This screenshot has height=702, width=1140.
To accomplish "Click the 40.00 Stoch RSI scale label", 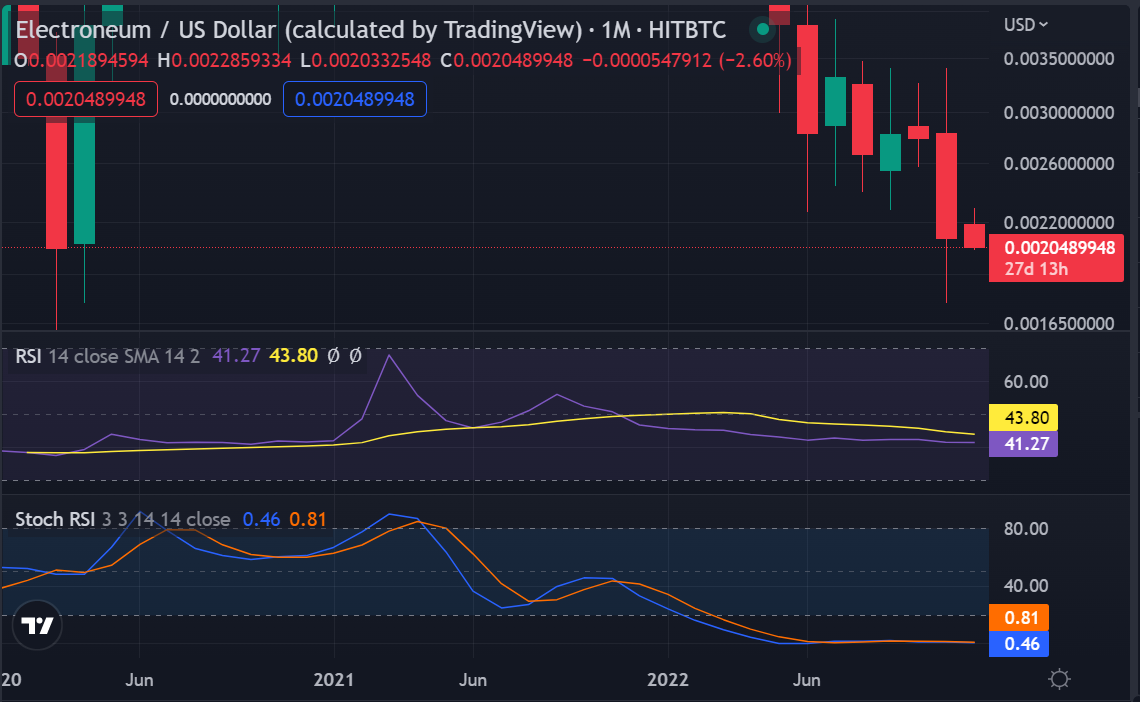I will tap(1027, 586).
